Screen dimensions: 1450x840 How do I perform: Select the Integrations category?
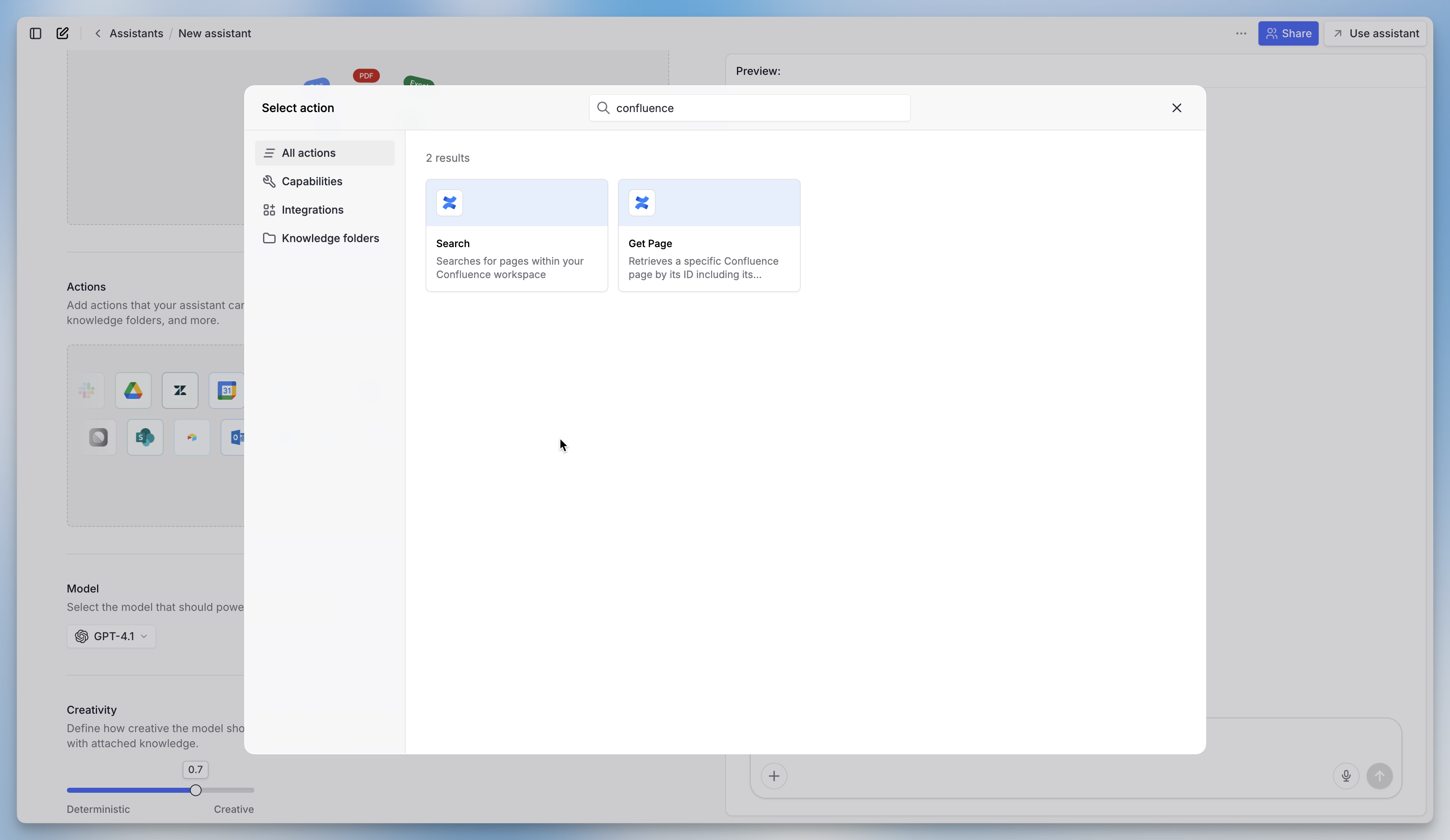pos(325,210)
